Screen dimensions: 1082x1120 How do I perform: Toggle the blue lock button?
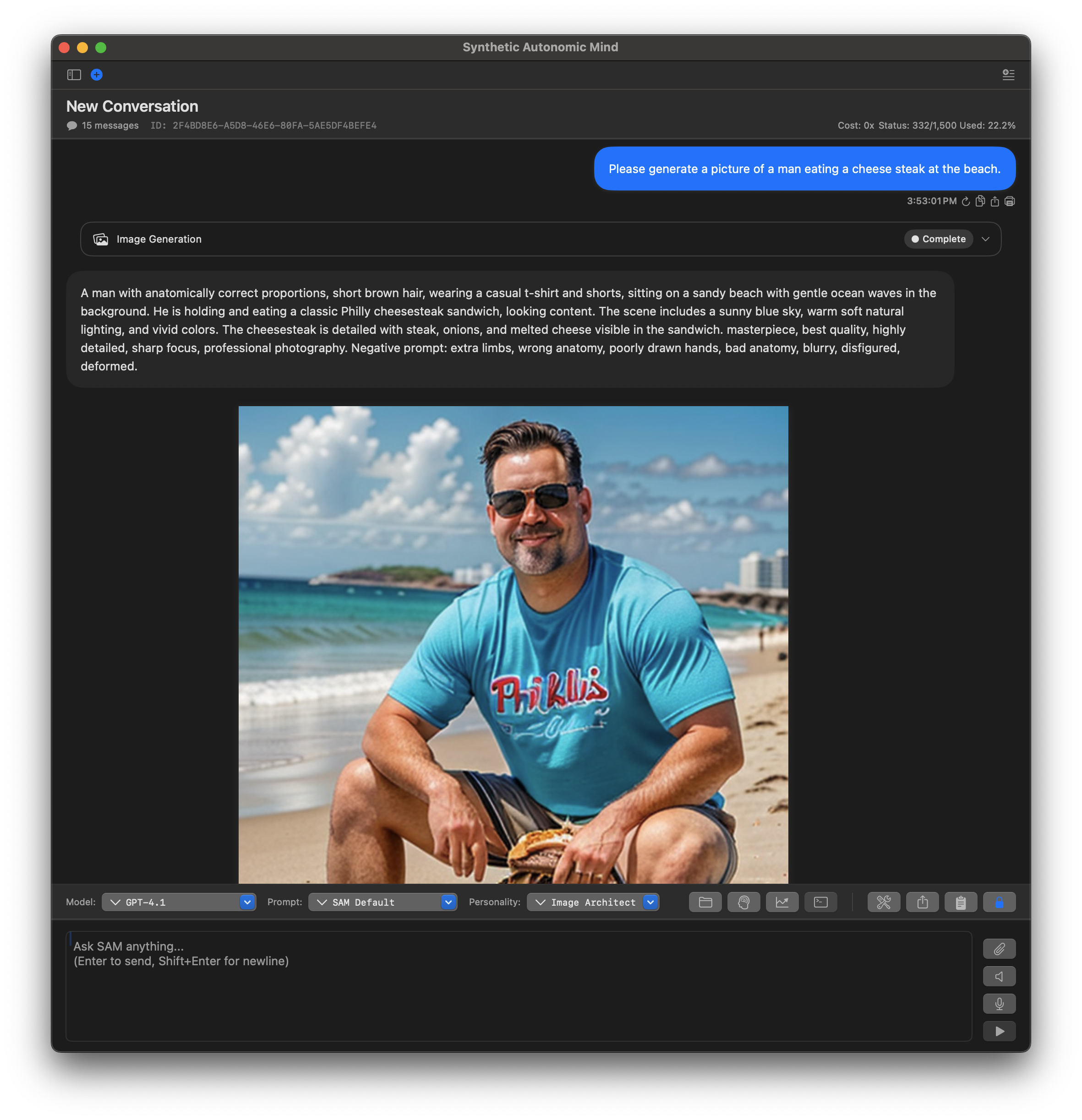coord(999,903)
